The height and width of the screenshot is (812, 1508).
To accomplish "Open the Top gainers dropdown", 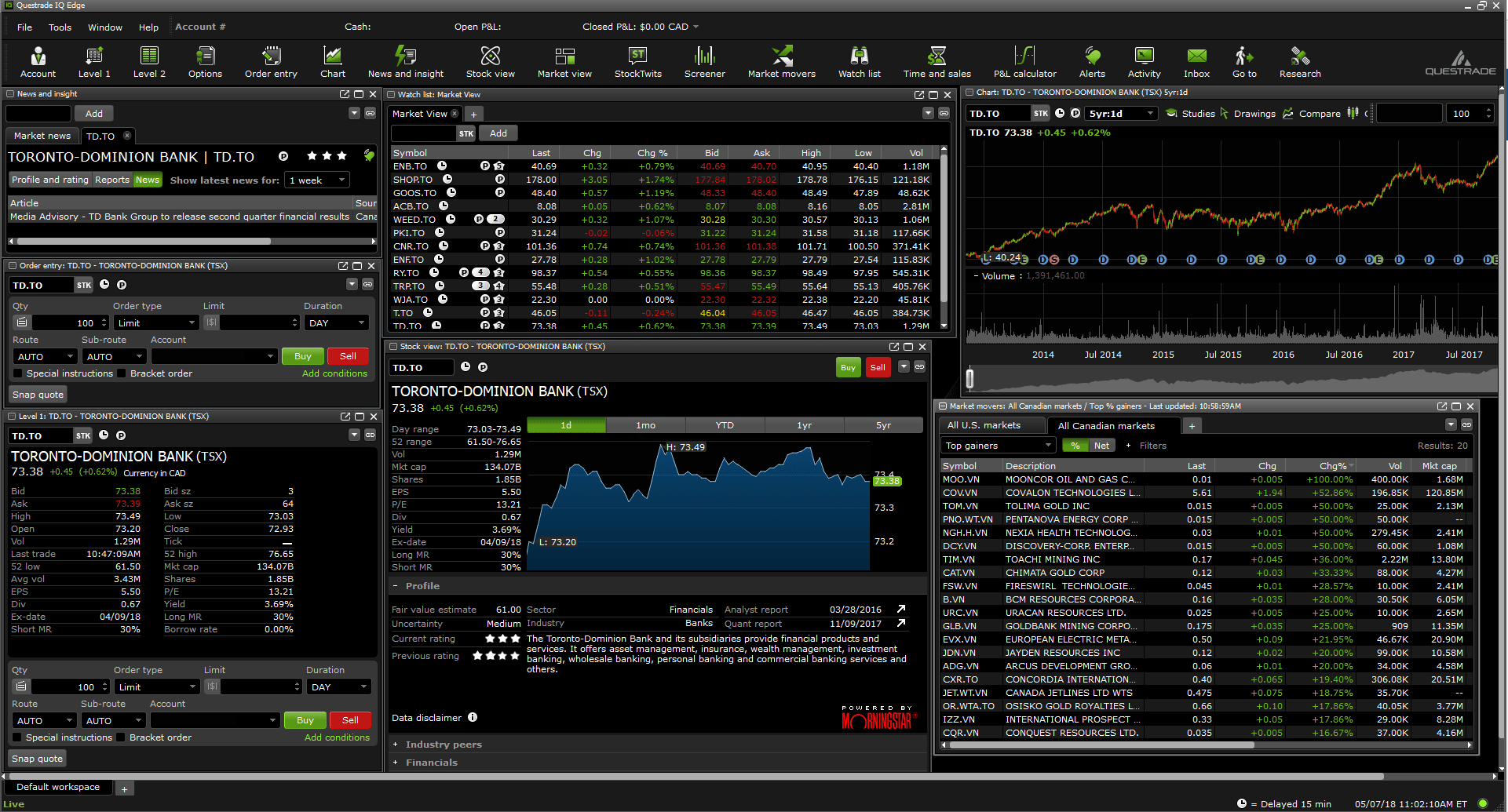I will [x=998, y=446].
